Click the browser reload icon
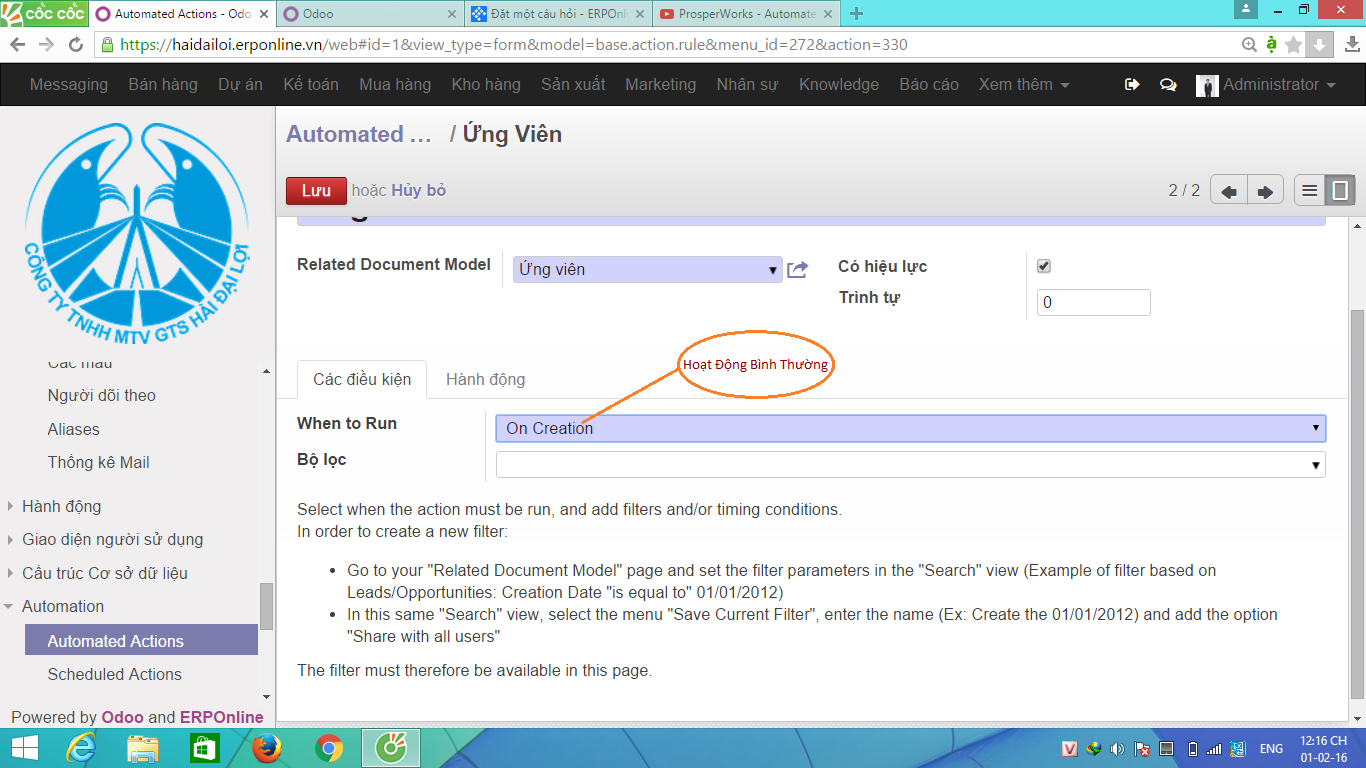The image size is (1366, 768). point(76,45)
